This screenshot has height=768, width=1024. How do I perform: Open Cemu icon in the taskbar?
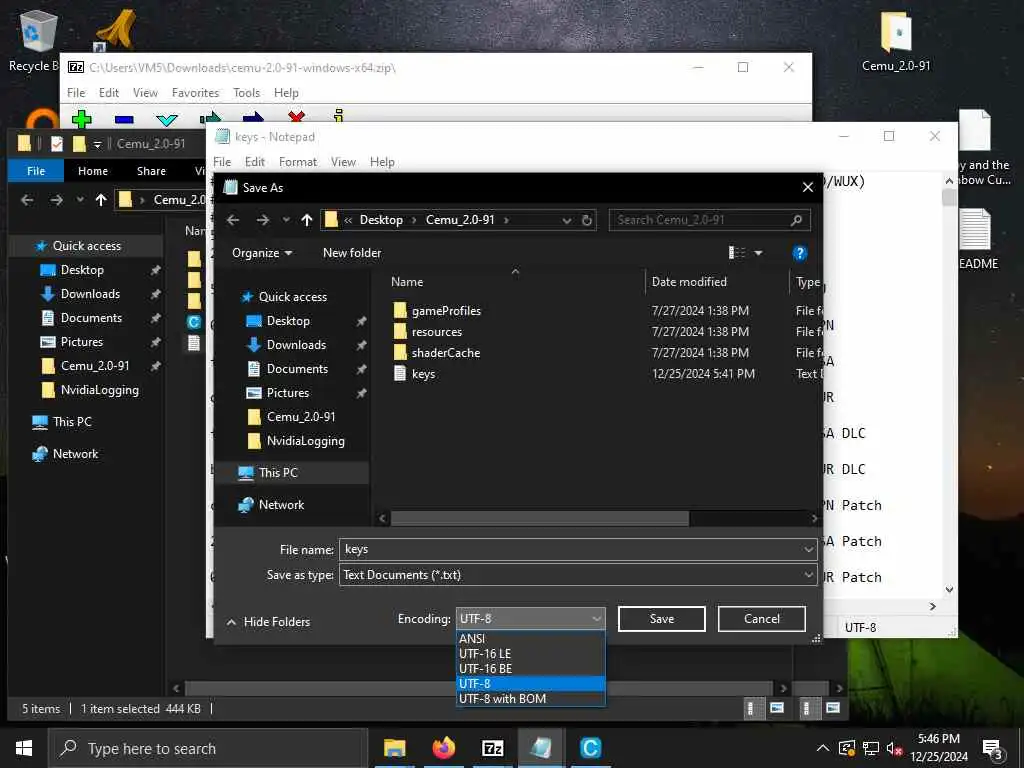[x=590, y=748]
